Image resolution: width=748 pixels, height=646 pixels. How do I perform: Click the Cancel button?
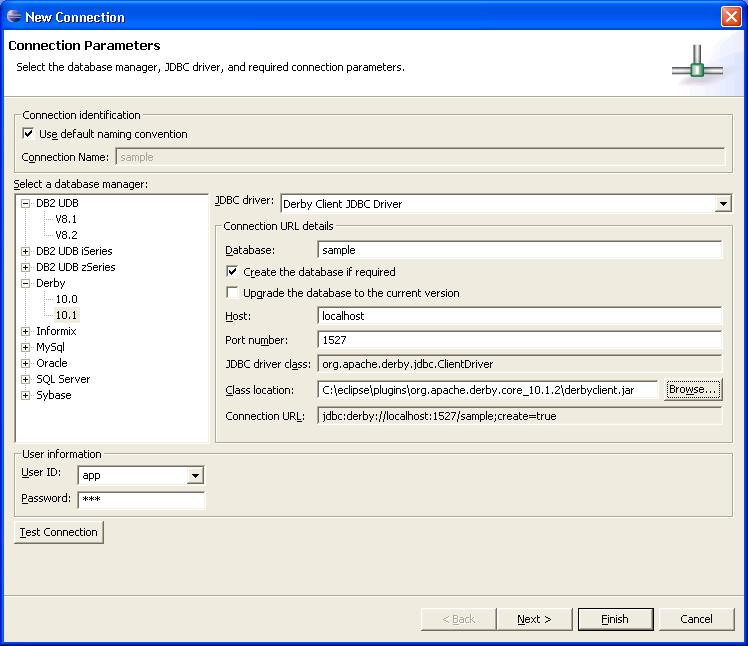[696, 619]
